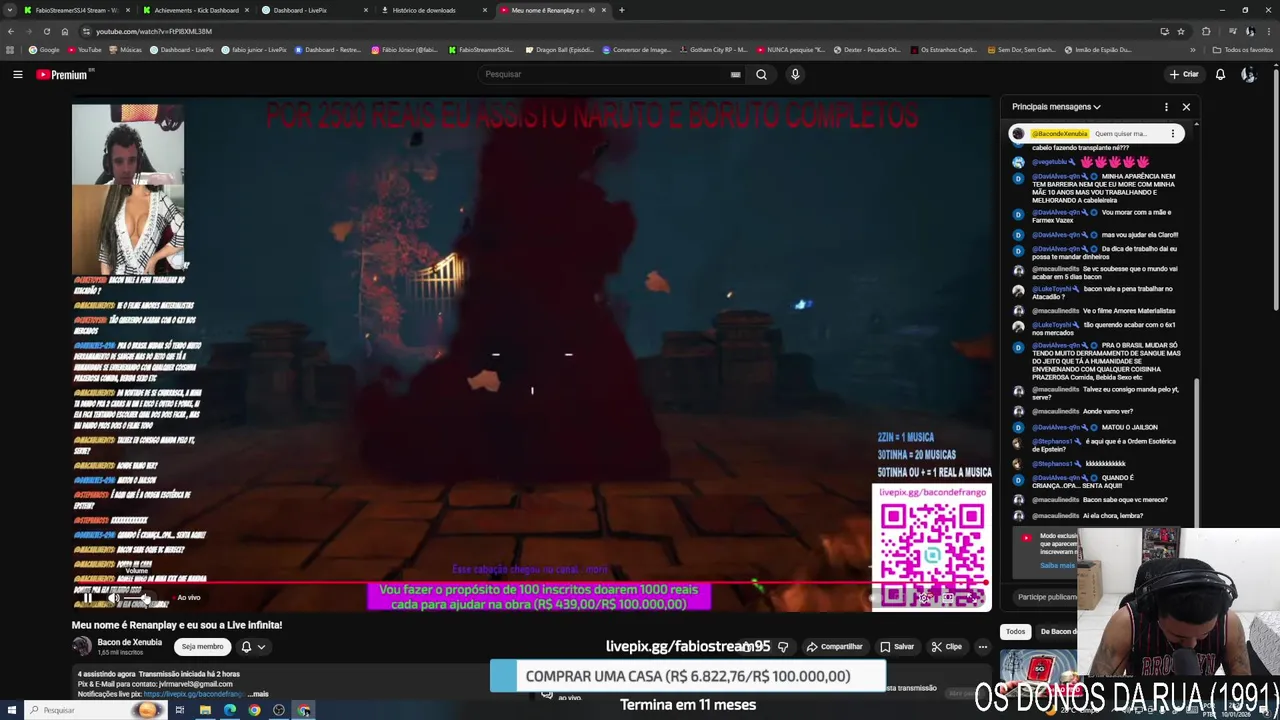
Task: Open the browser extensions puzzle icon
Action: click(1206, 31)
